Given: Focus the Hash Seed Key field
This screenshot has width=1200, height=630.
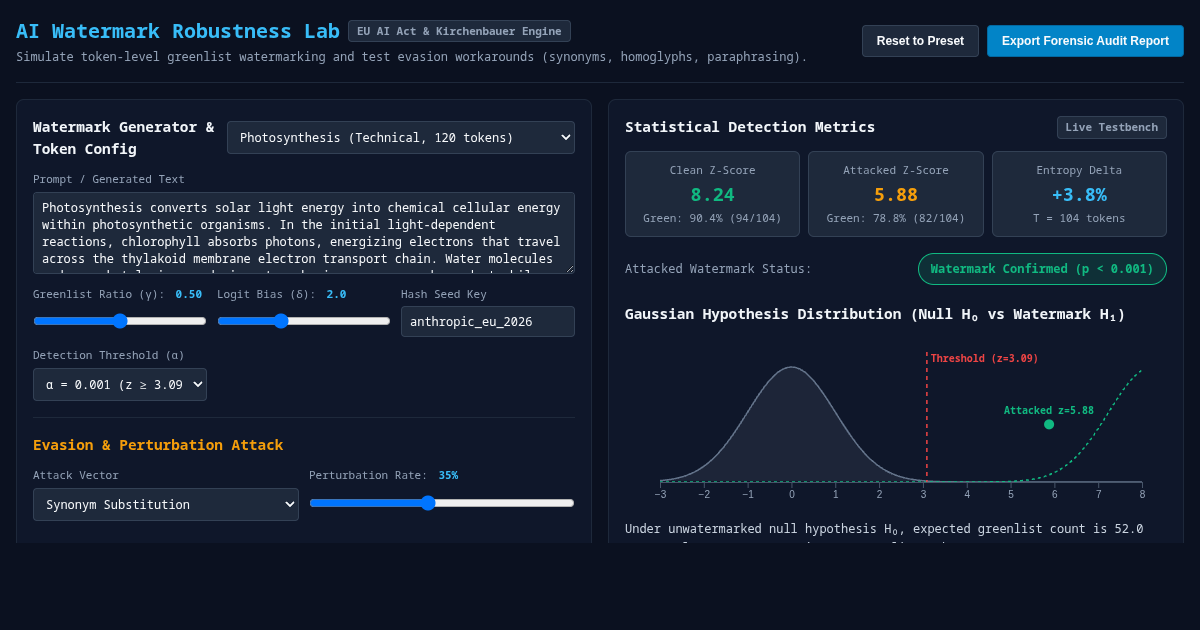Looking at the screenshot, I should pos(488,321).
